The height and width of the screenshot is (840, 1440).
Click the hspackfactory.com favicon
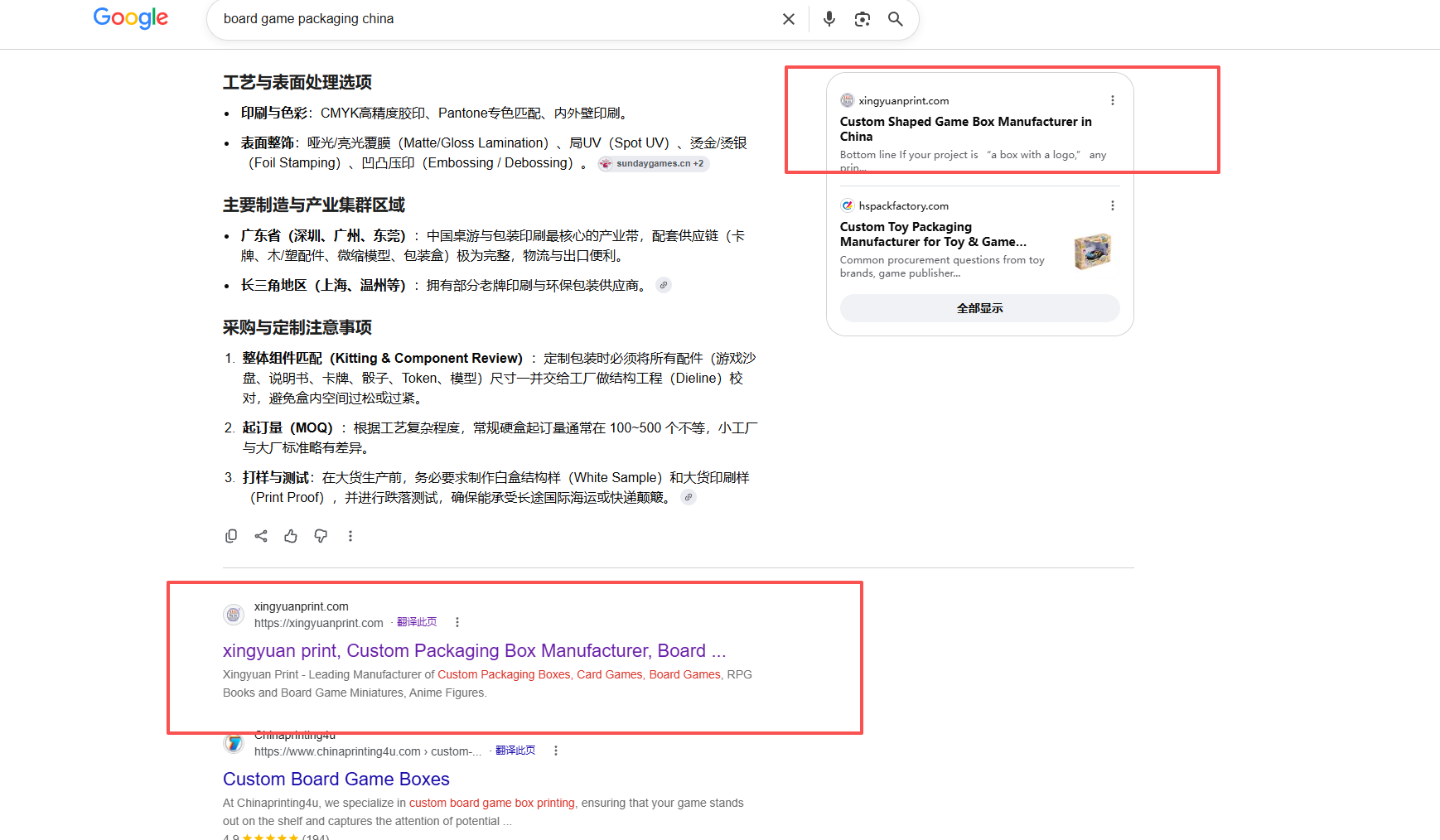point(847,205)
